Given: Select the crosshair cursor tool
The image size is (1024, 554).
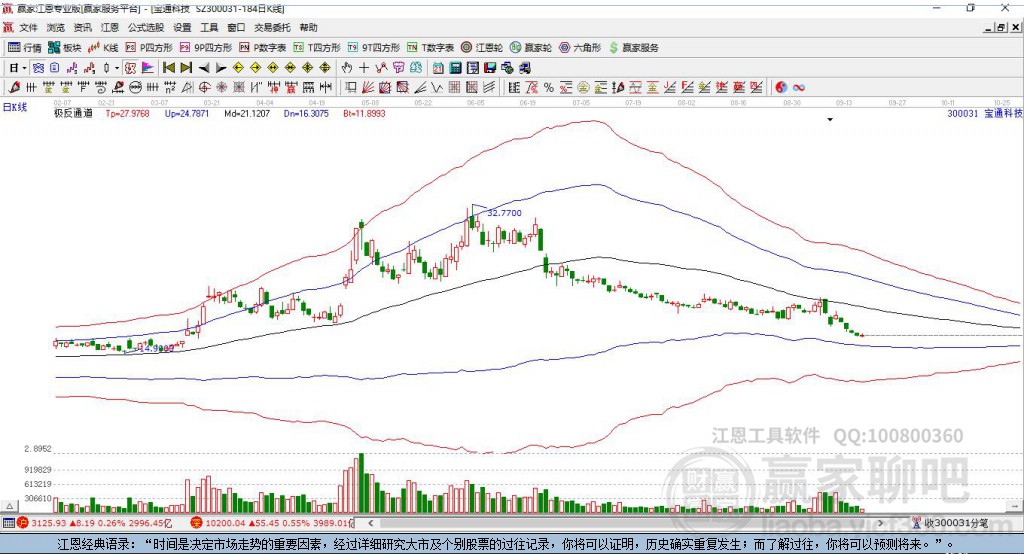Looking at the screenshot, I should [364, 68].
